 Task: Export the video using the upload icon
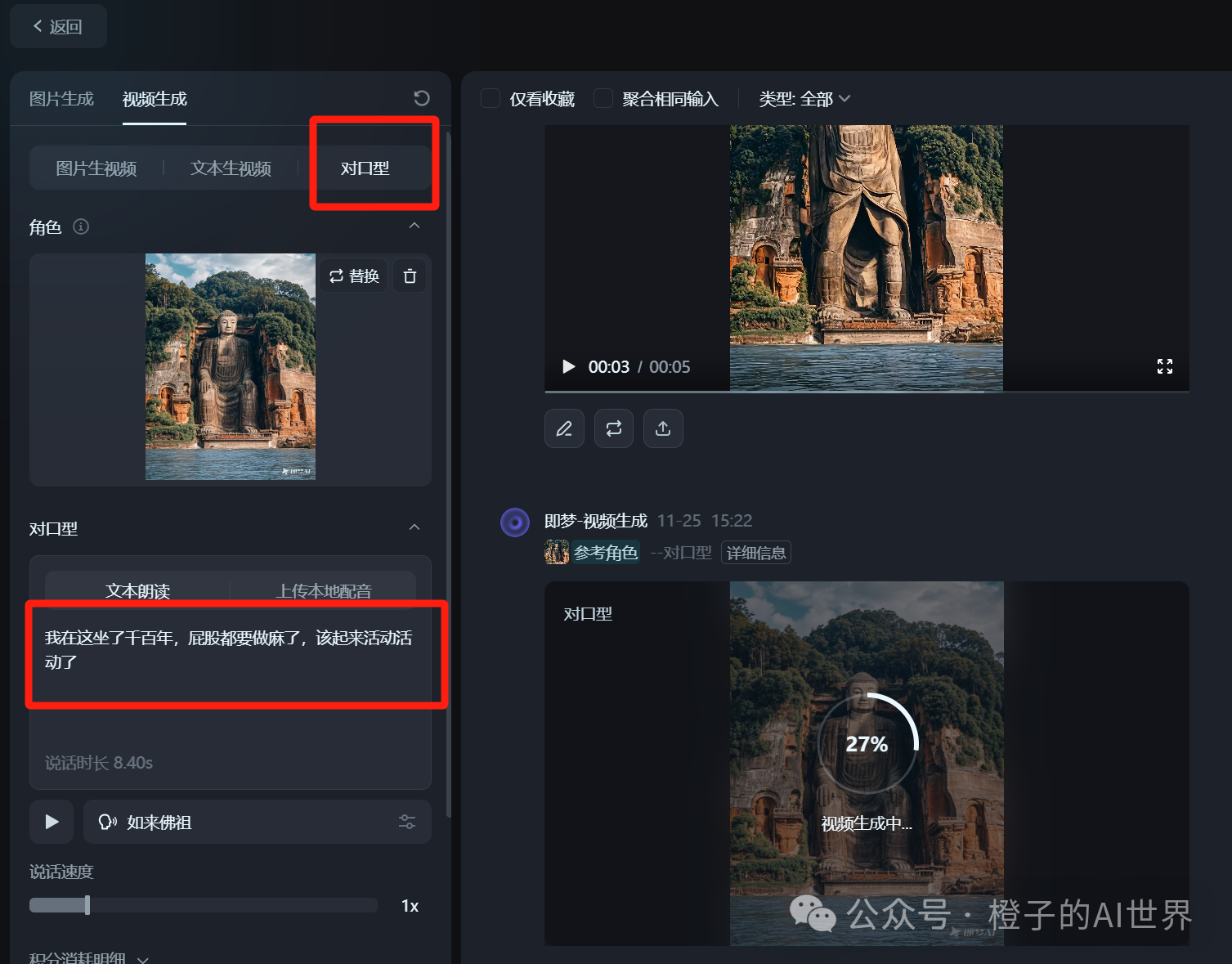(x=663, y=428)
